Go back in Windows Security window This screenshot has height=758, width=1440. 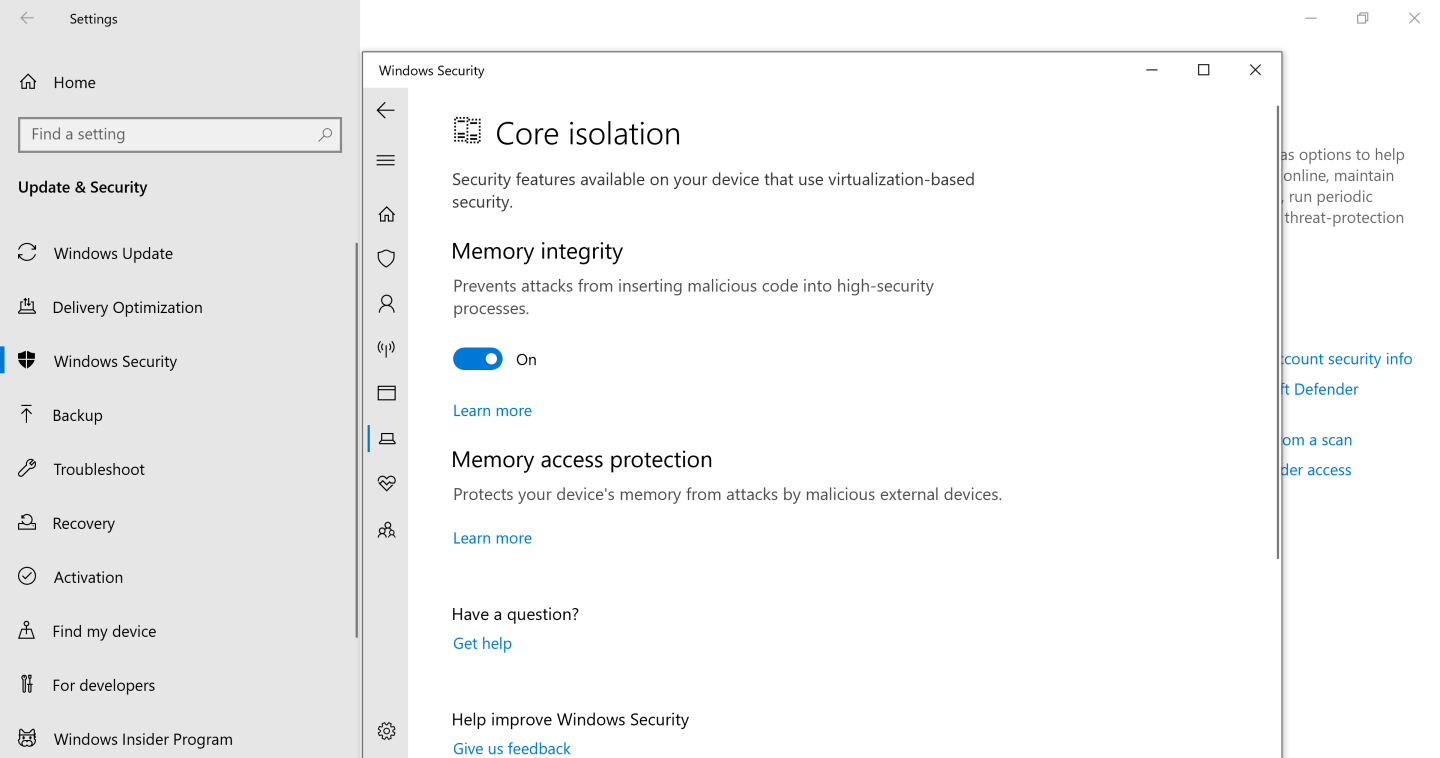pos(386,111)
